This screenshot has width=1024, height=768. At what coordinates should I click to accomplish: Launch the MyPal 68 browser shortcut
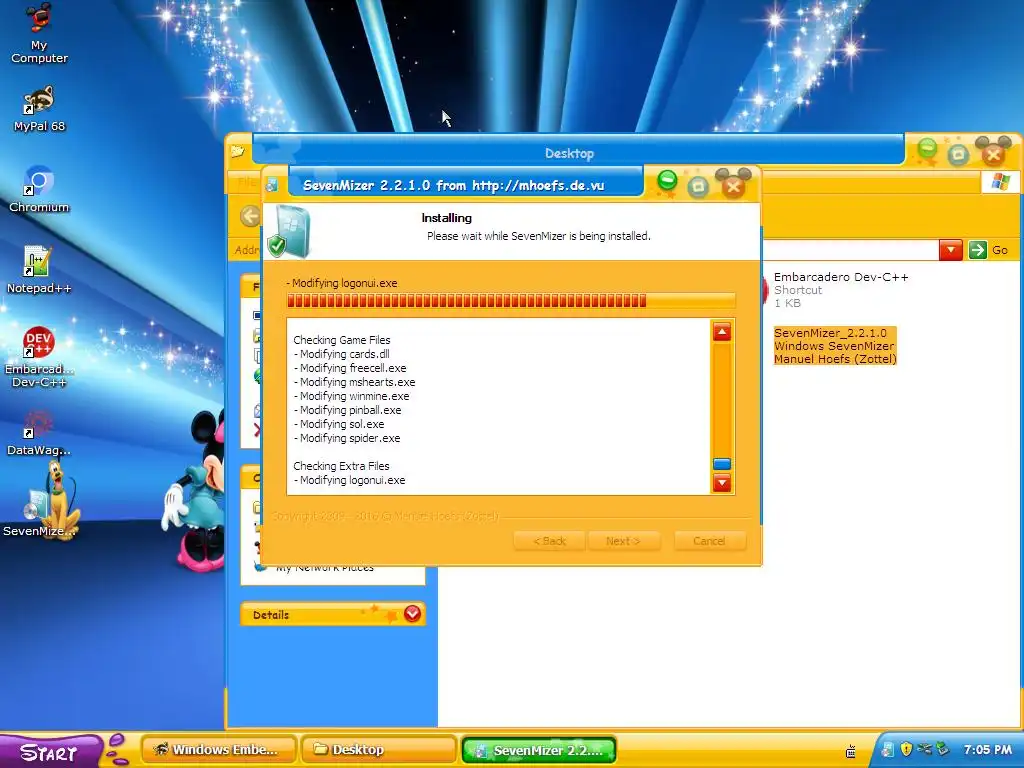(x=39, y=108)
